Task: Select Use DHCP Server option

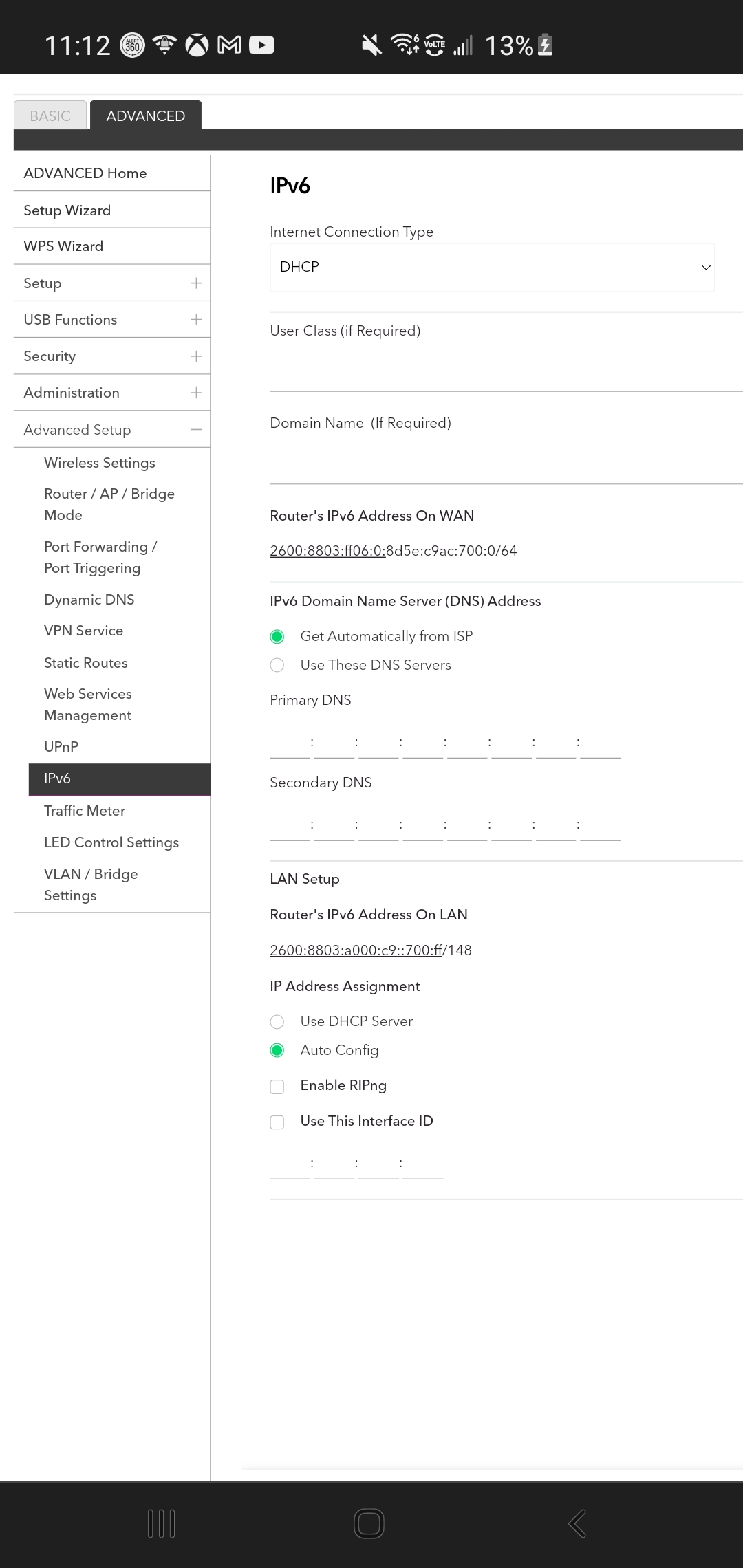Action: pyautogui.click(x=277, y=1022)
